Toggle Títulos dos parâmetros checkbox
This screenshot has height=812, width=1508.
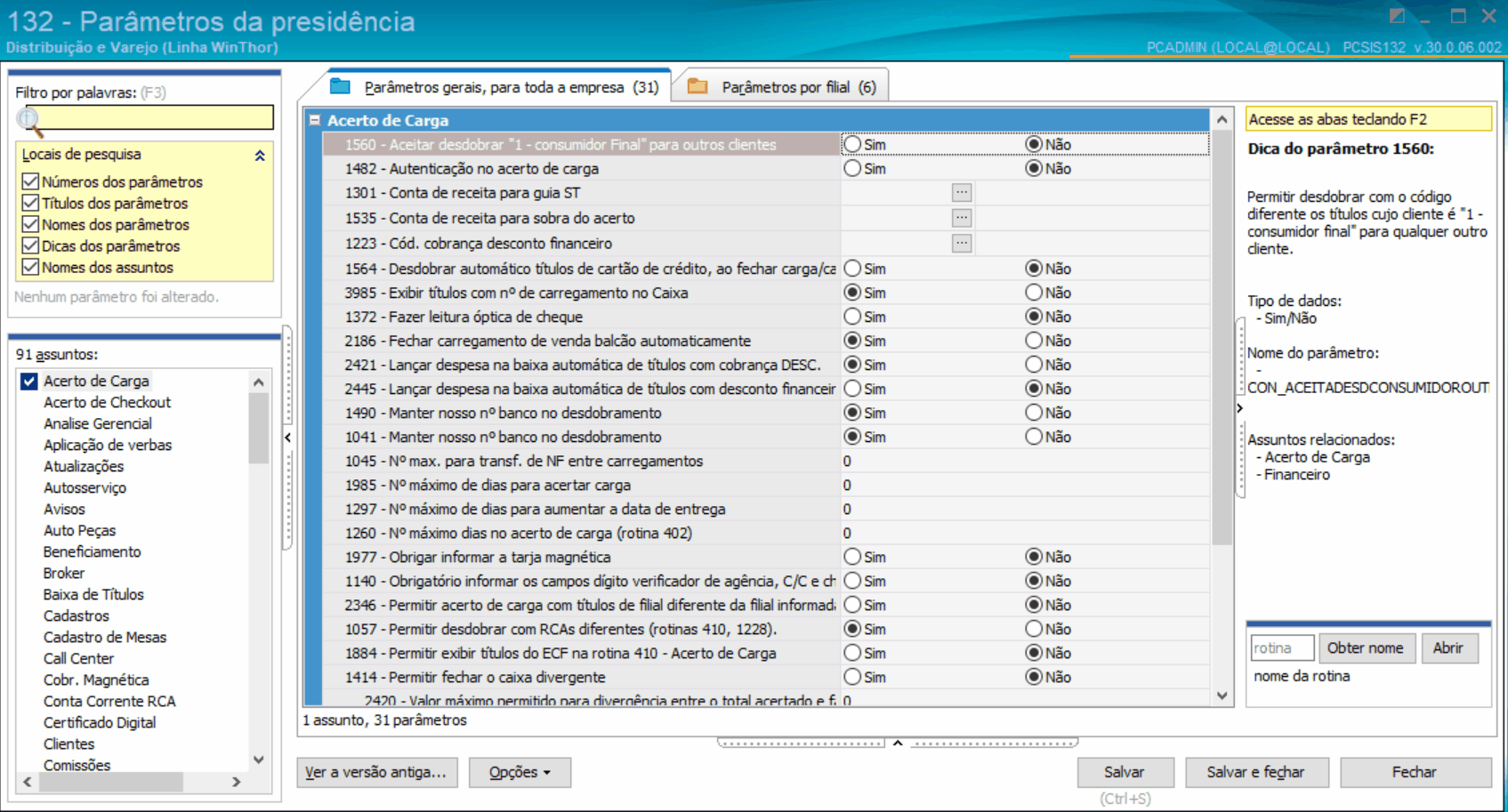30,203
